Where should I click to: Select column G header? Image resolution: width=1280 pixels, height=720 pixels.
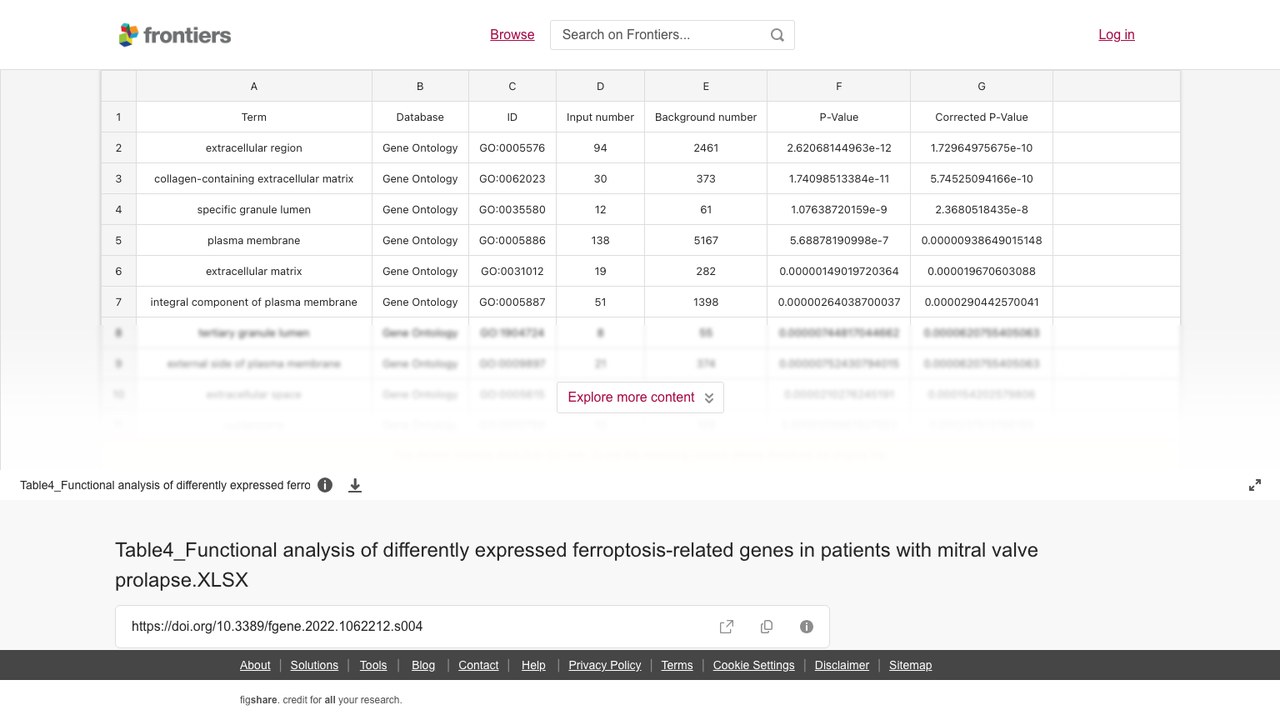pos(981,86)
